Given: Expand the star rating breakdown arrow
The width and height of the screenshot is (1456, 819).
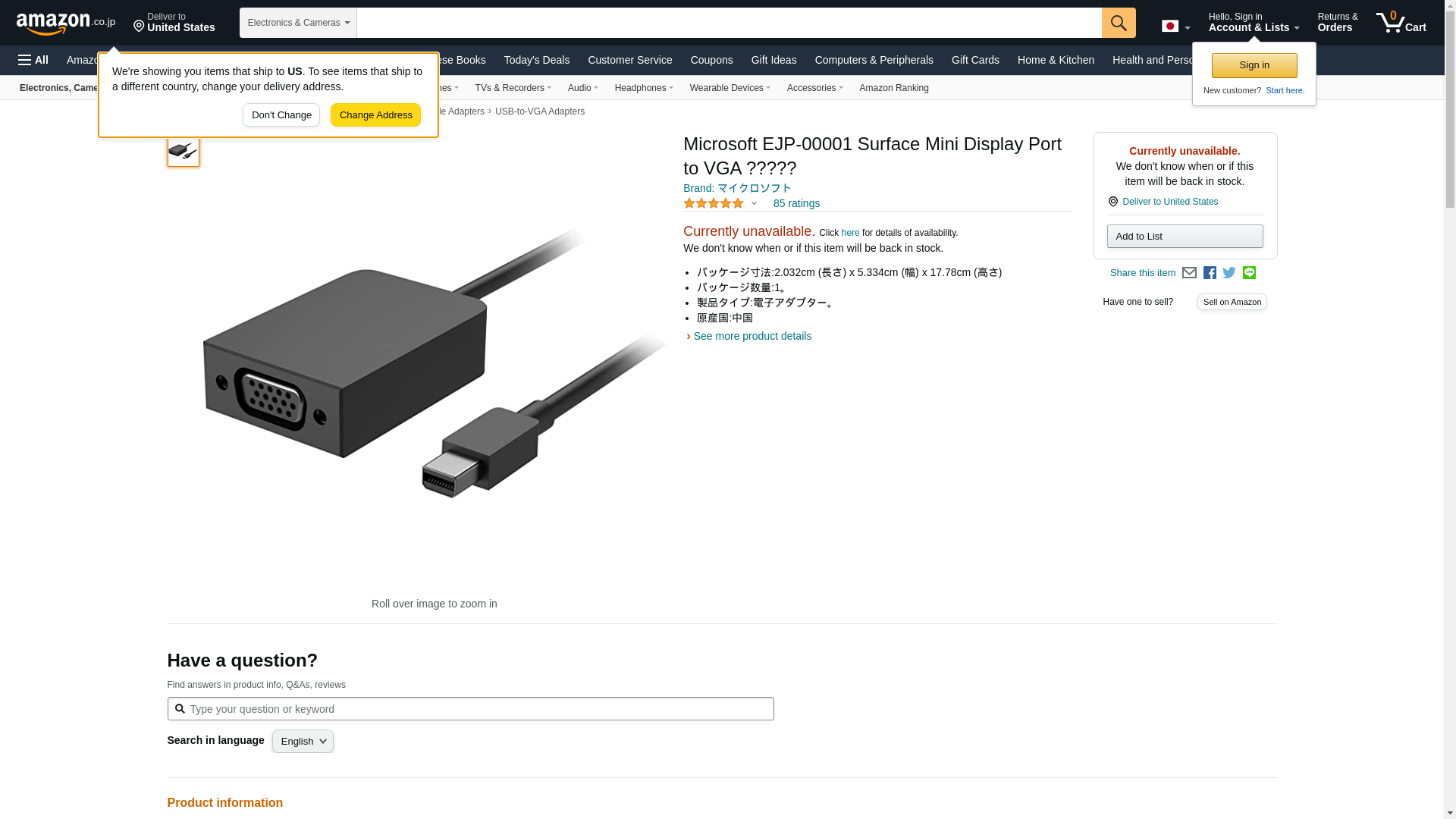Looking at the screenshot, I should (x=754, y=203).
